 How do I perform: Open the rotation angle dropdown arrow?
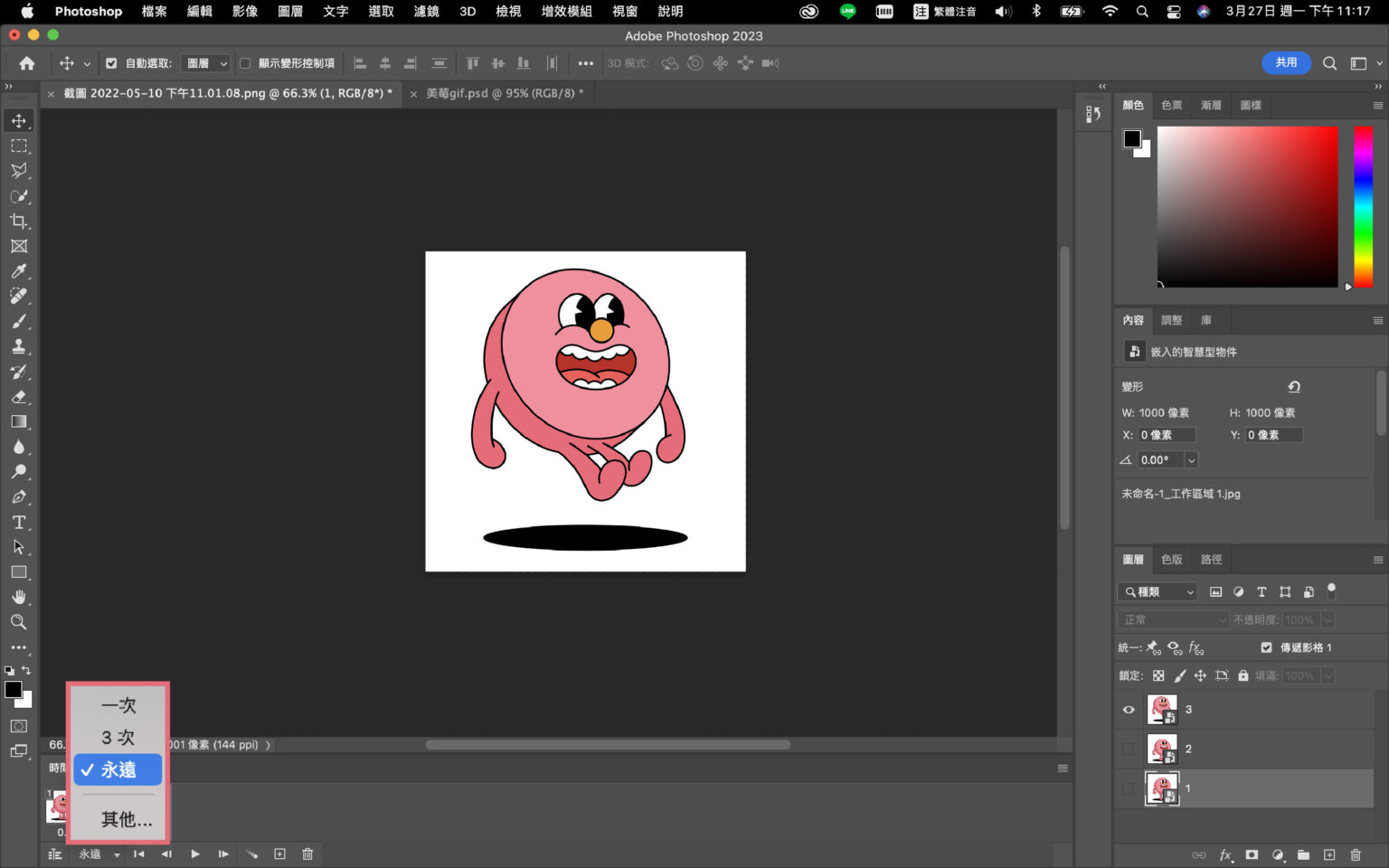tap(1191, 460)
